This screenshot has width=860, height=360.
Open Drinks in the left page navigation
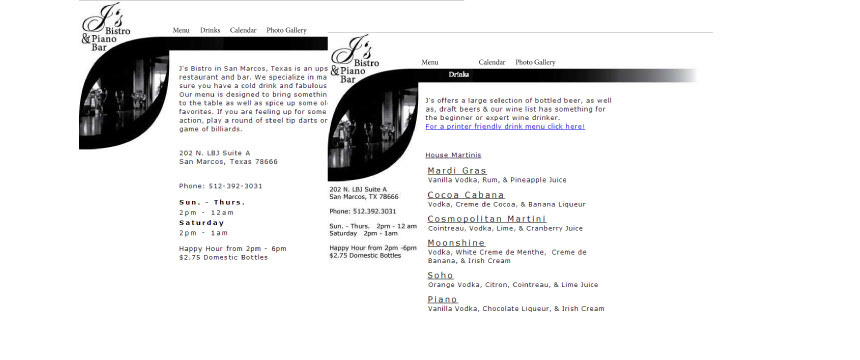coord(210,30)
